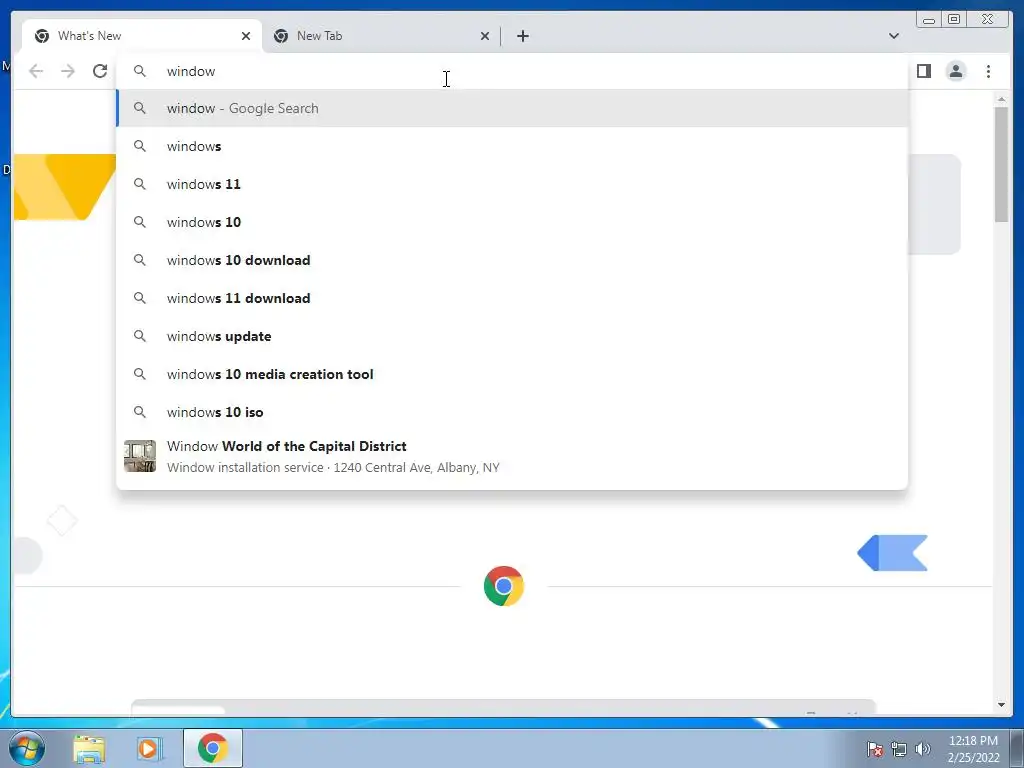Click the Chrome logo on the page
1024x768 pixels.
coord(504,586)
